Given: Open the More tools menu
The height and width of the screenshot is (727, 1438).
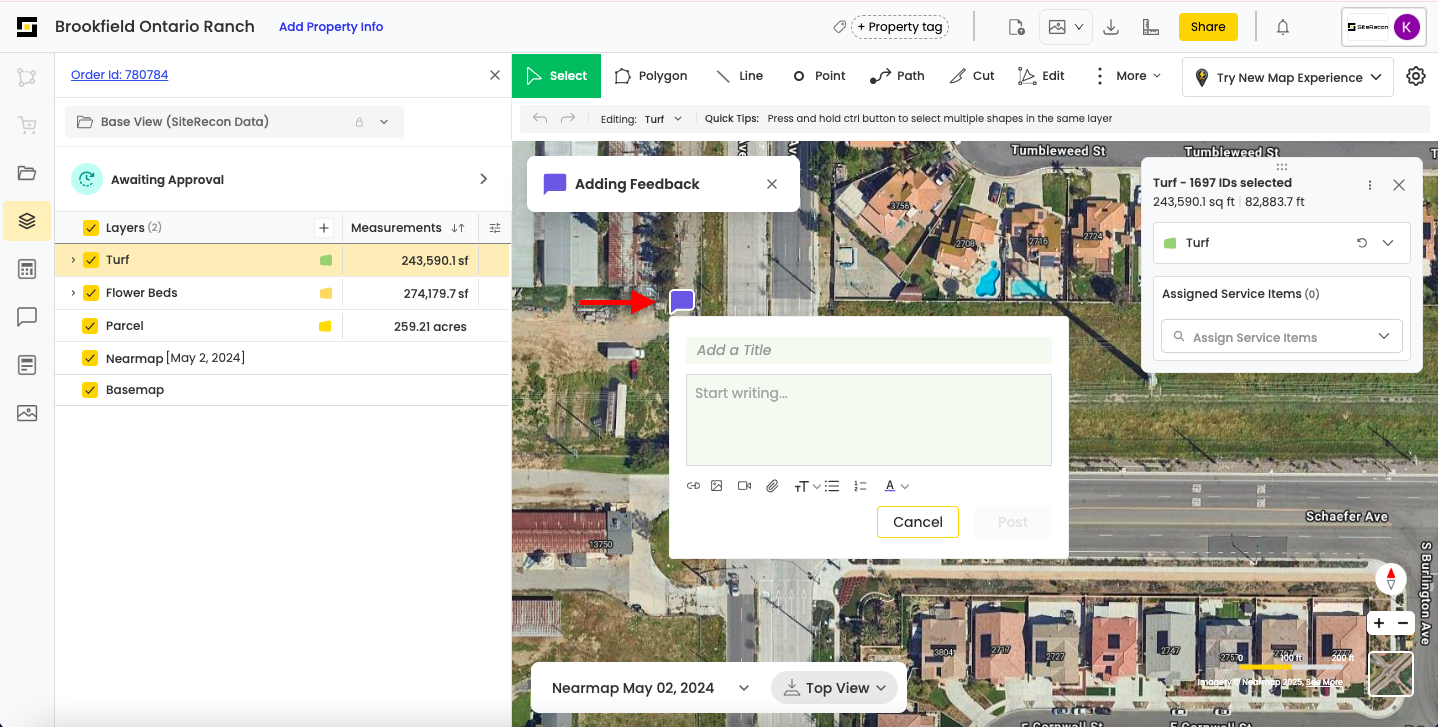Looking at the screenshot, I should pyautogui.click(x=1129, y=76).
